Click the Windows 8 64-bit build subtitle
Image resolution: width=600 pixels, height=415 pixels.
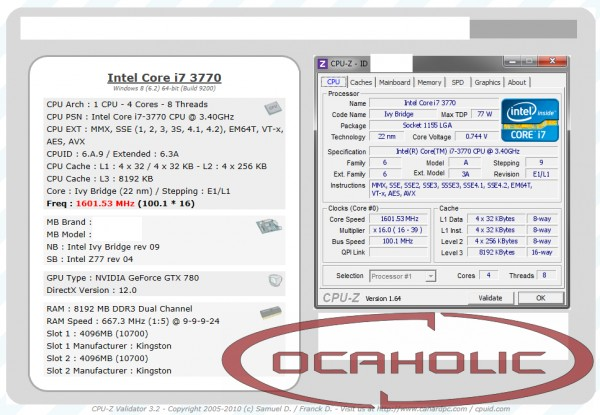tap(164, 88)
